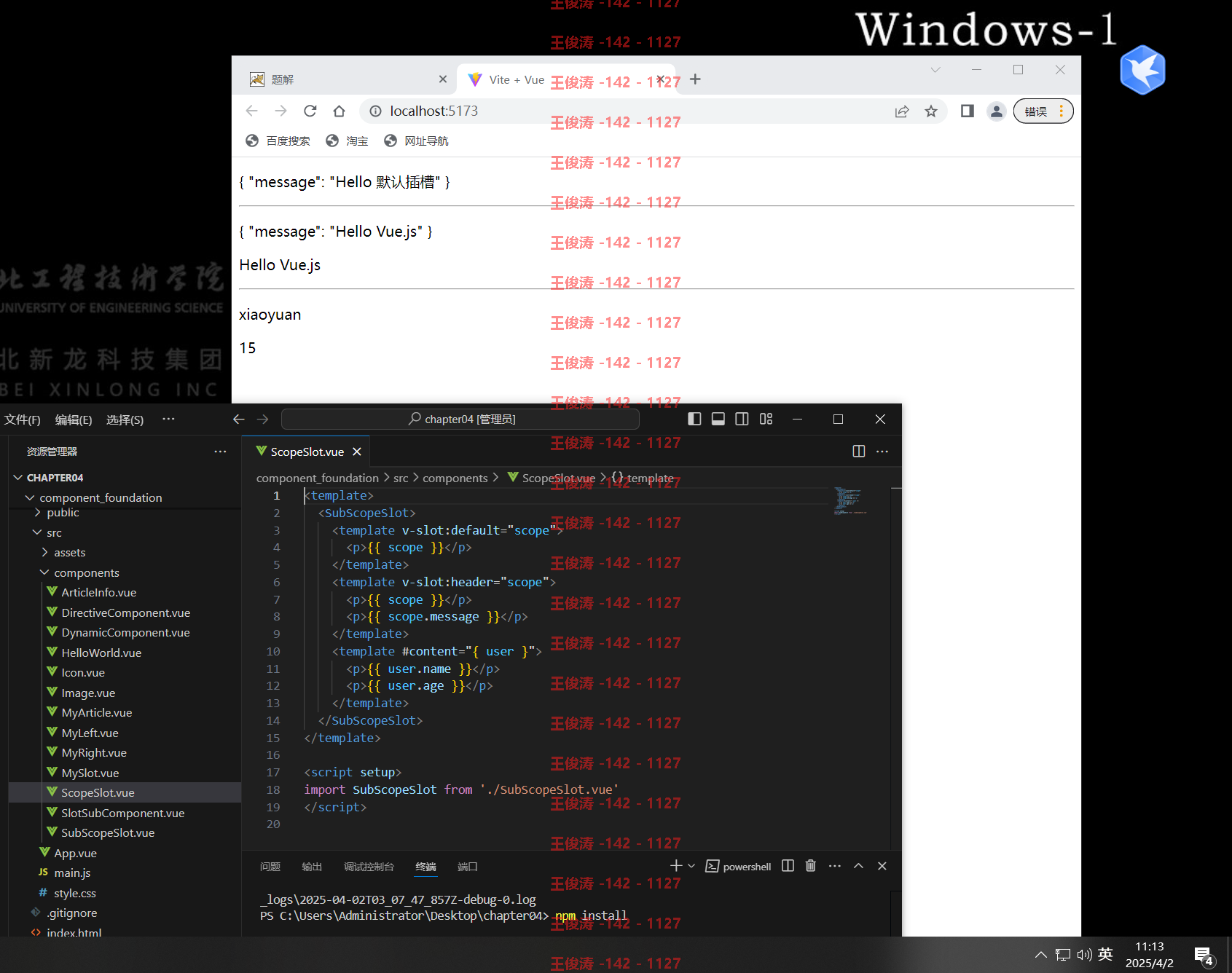Reload the localhost page in the browser
Viewport: 1232px width, 973px height.
[310, 111]
